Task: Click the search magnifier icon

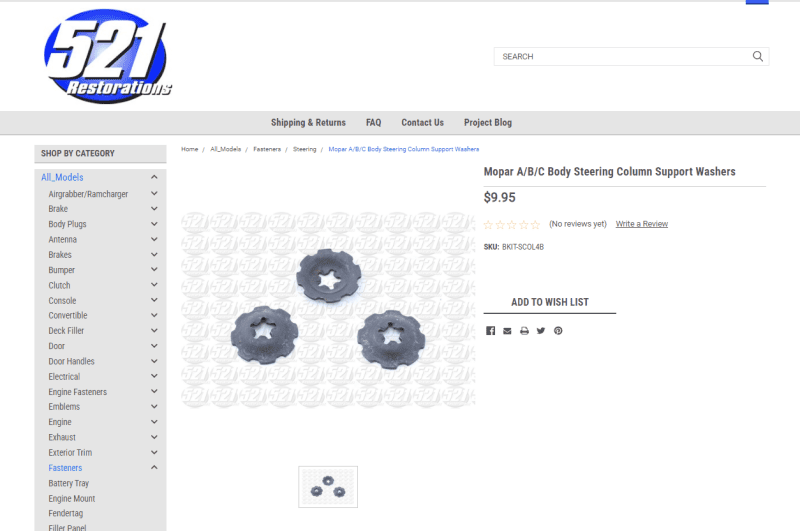Action: click(758, 56)
